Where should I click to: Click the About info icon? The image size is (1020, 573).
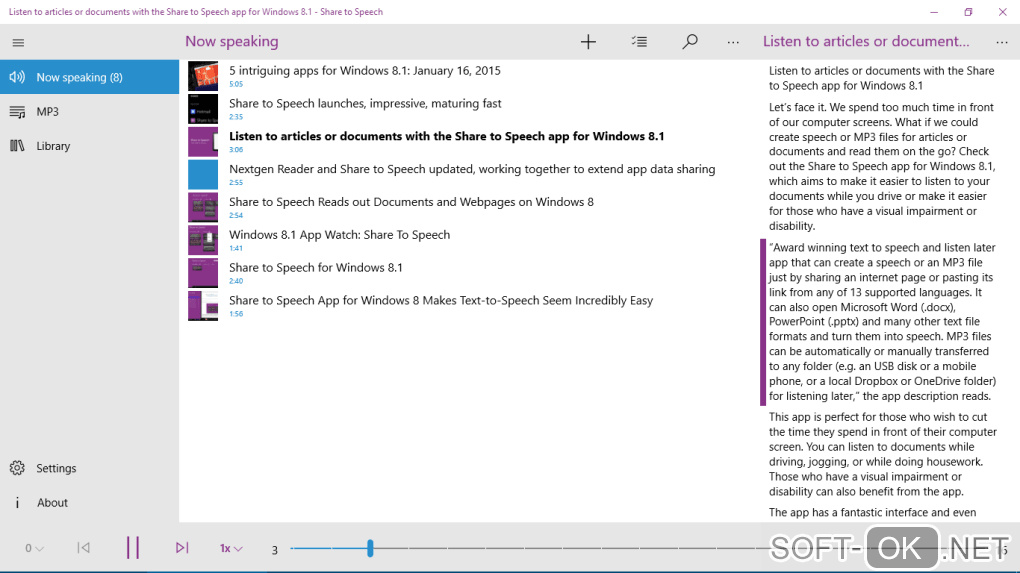click(17, 503)
